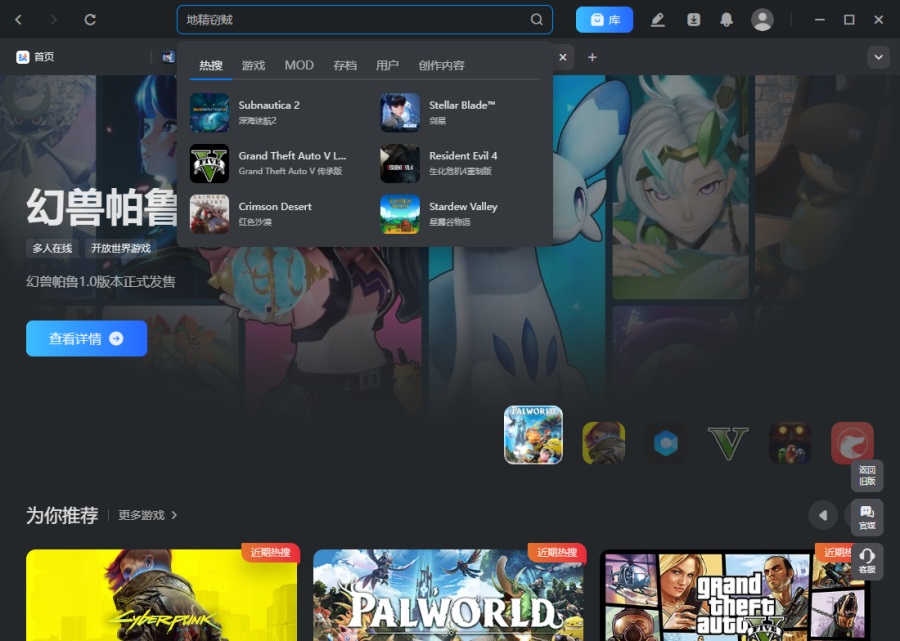
Task: Select the green V carousel icon
Action: coord(728,443)
